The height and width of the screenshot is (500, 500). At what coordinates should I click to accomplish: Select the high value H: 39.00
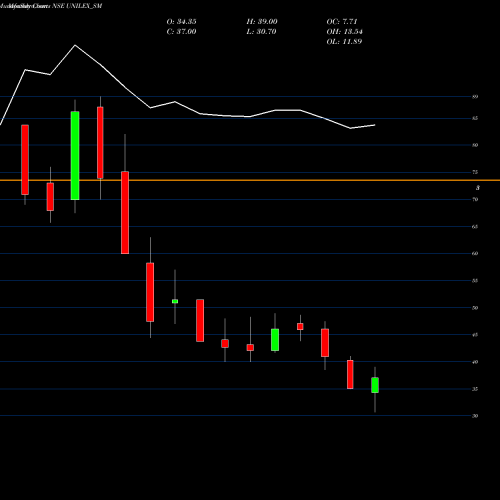pyautogui.click(x=262, y=22)
